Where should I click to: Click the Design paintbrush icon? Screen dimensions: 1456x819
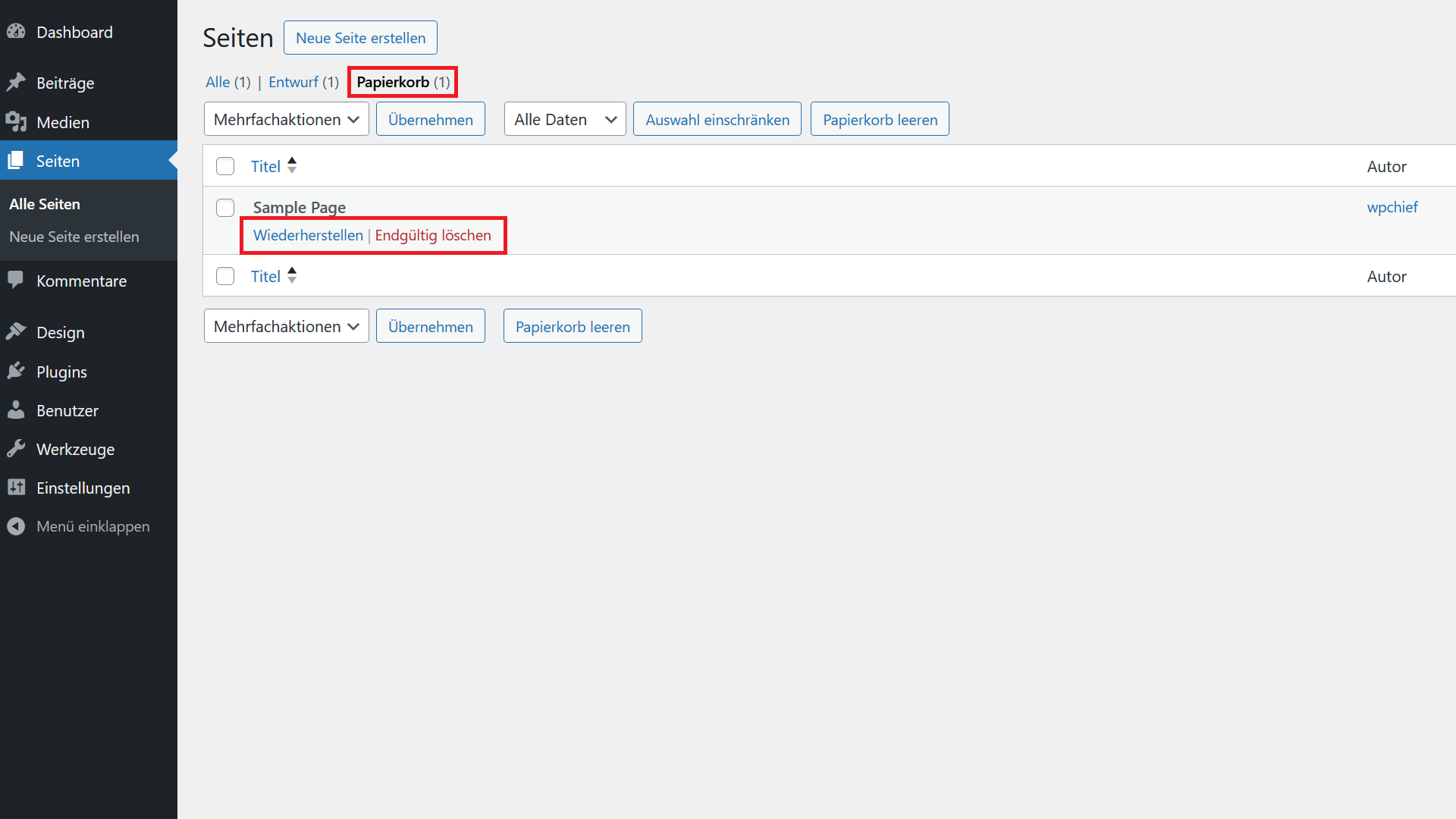coord(16,331)
